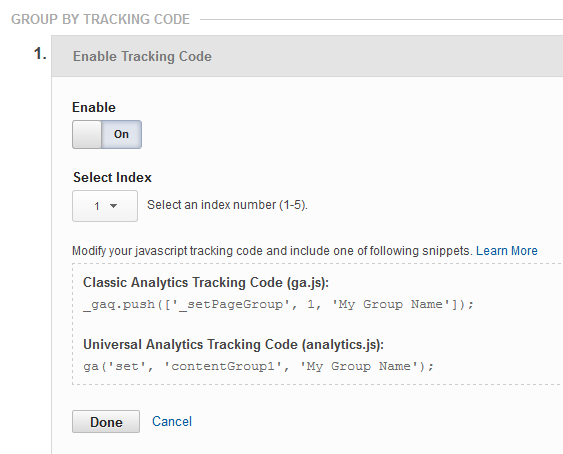Click the blank off side of the Enable switch

point(87,134)
